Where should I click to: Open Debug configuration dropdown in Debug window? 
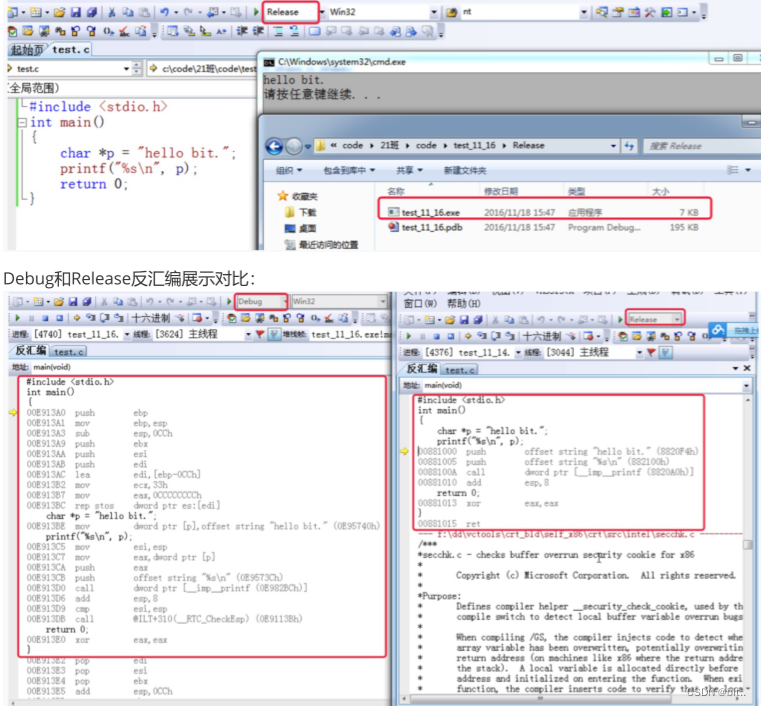point(285,301)
